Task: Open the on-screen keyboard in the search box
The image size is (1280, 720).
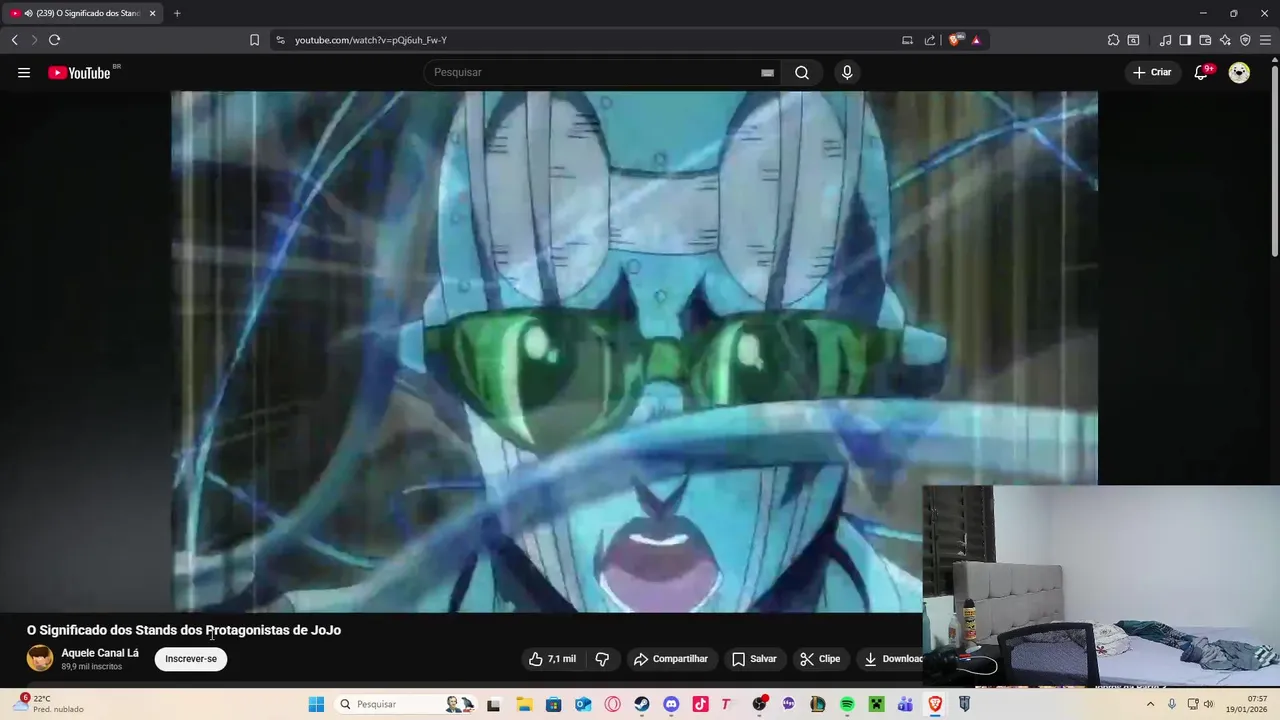Action: click(x=767, y=72)
